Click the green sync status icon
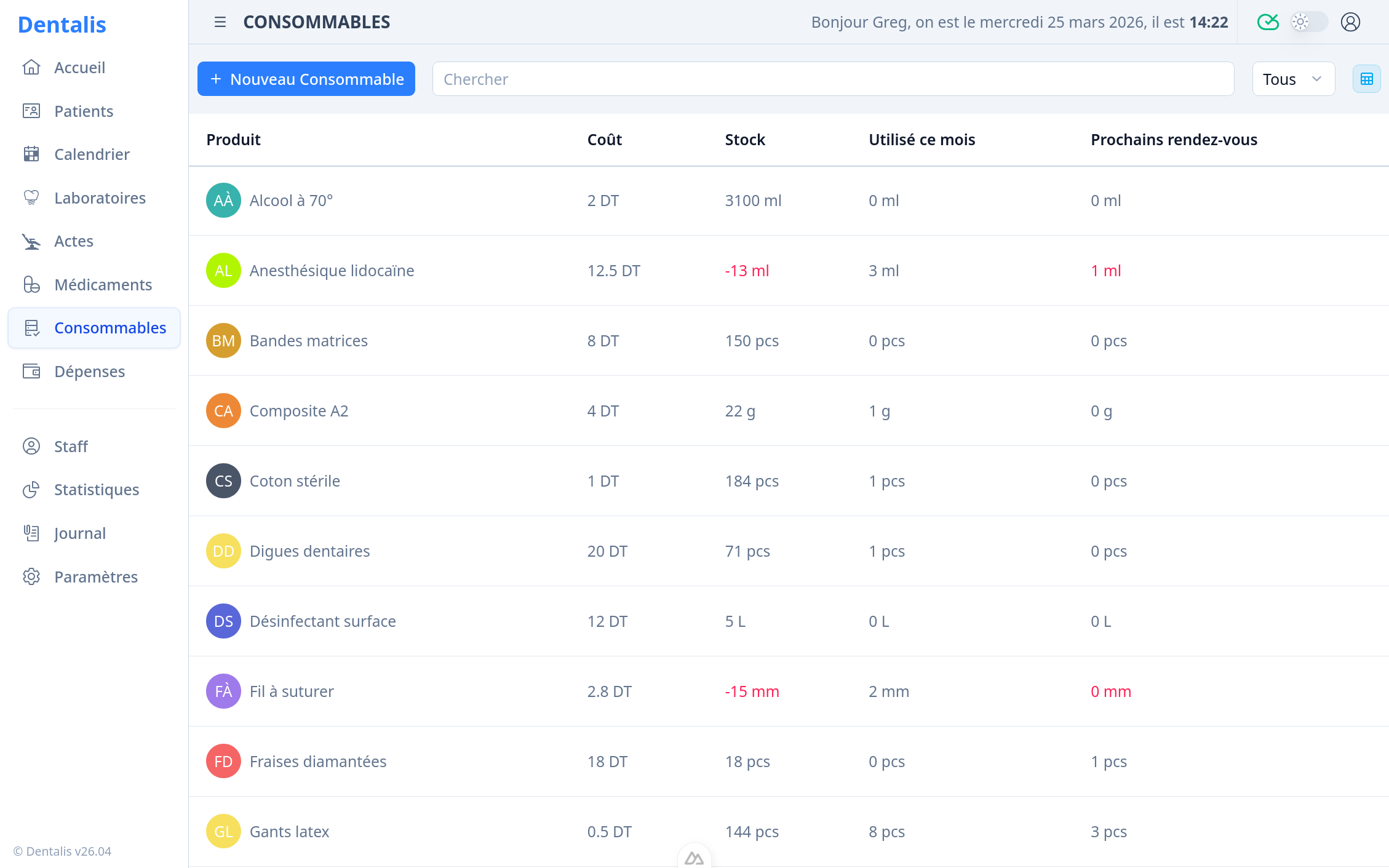Viewport: 1389px width, 868px height. tap(1267, 22)
